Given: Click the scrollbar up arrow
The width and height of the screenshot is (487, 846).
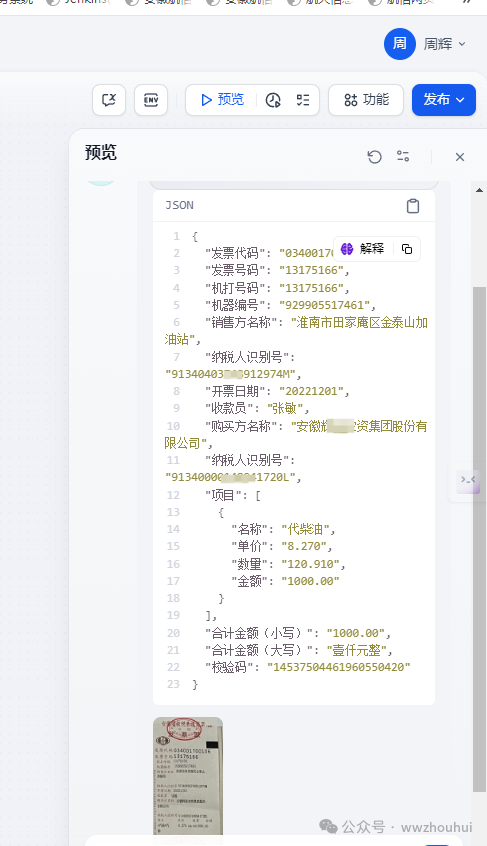Looking at the screenshot, I should click(x=479, y=190).
